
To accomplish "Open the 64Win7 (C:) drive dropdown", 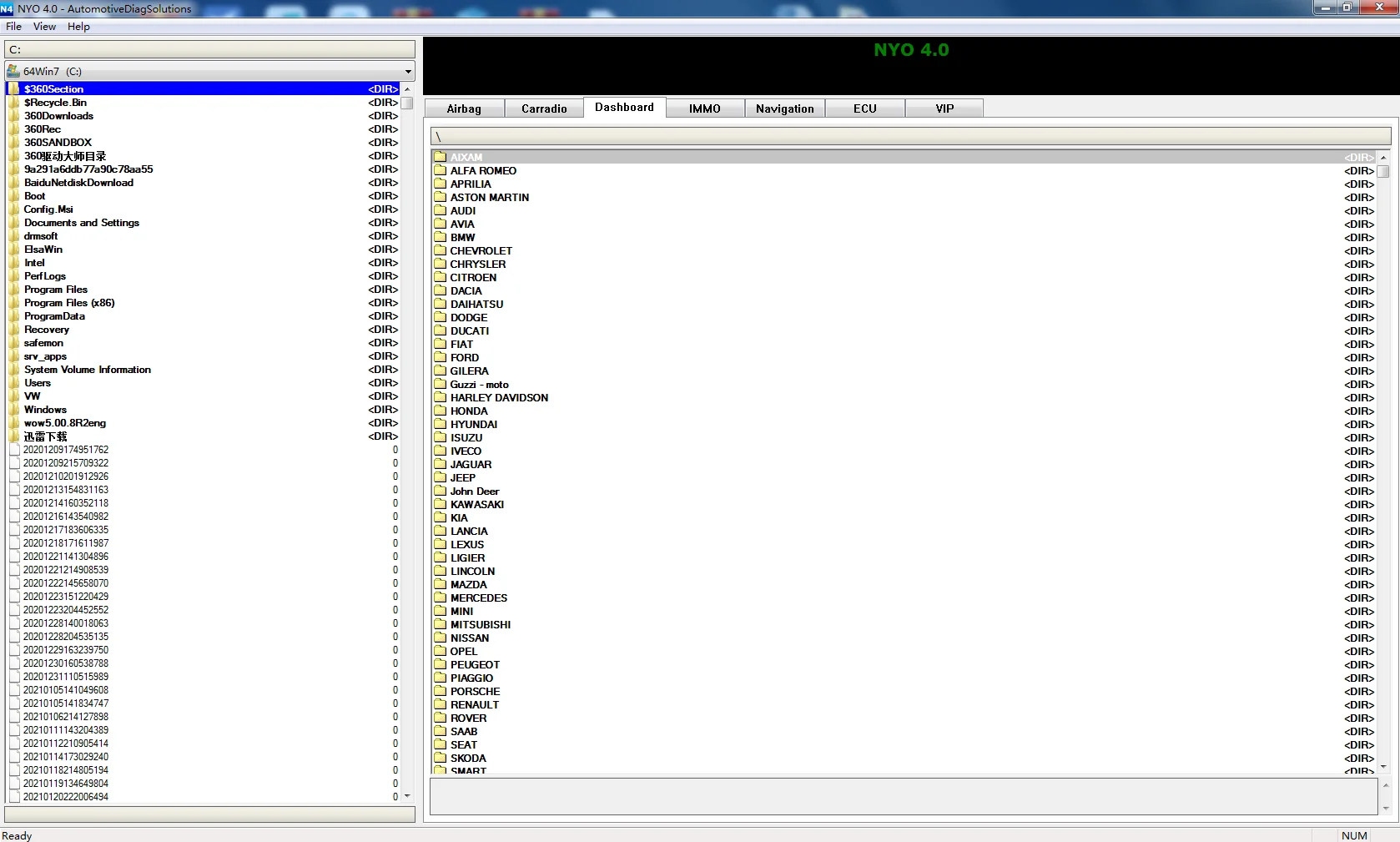I will tap(408, 72).
